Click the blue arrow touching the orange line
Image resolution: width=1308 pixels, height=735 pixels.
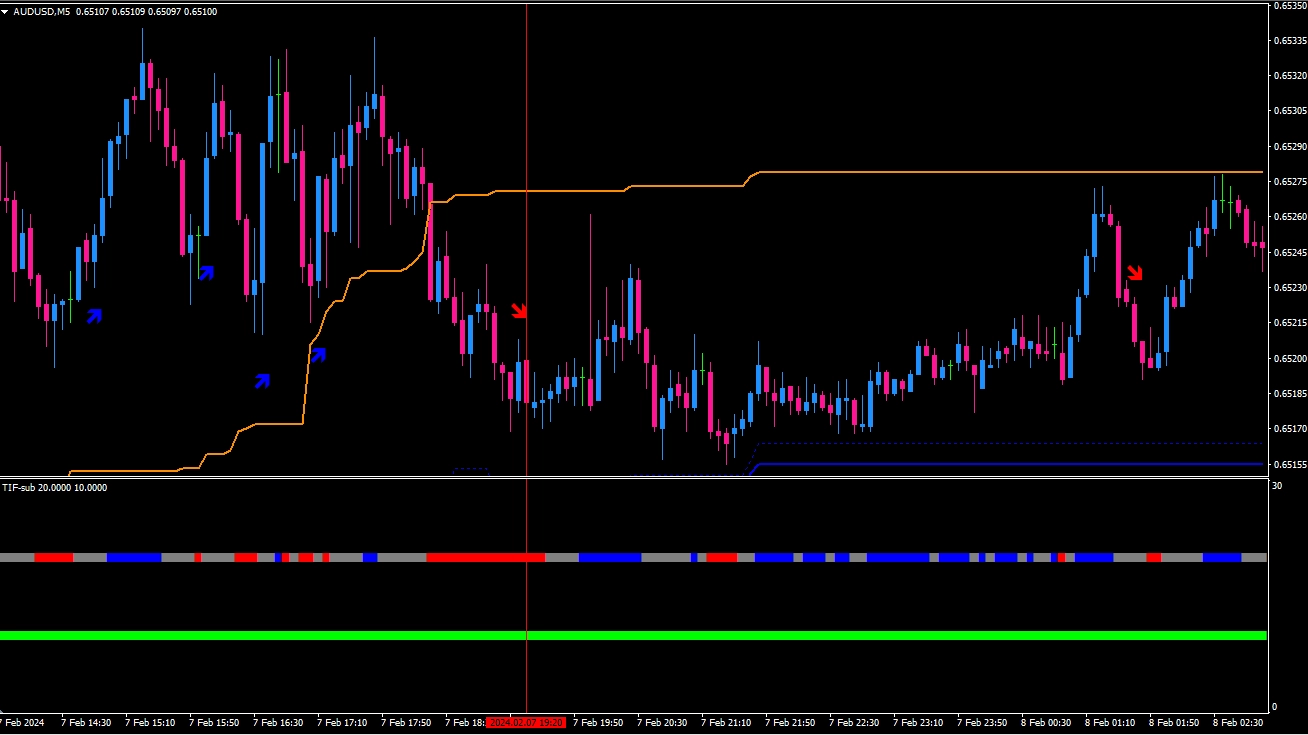(x=318, y=354)
